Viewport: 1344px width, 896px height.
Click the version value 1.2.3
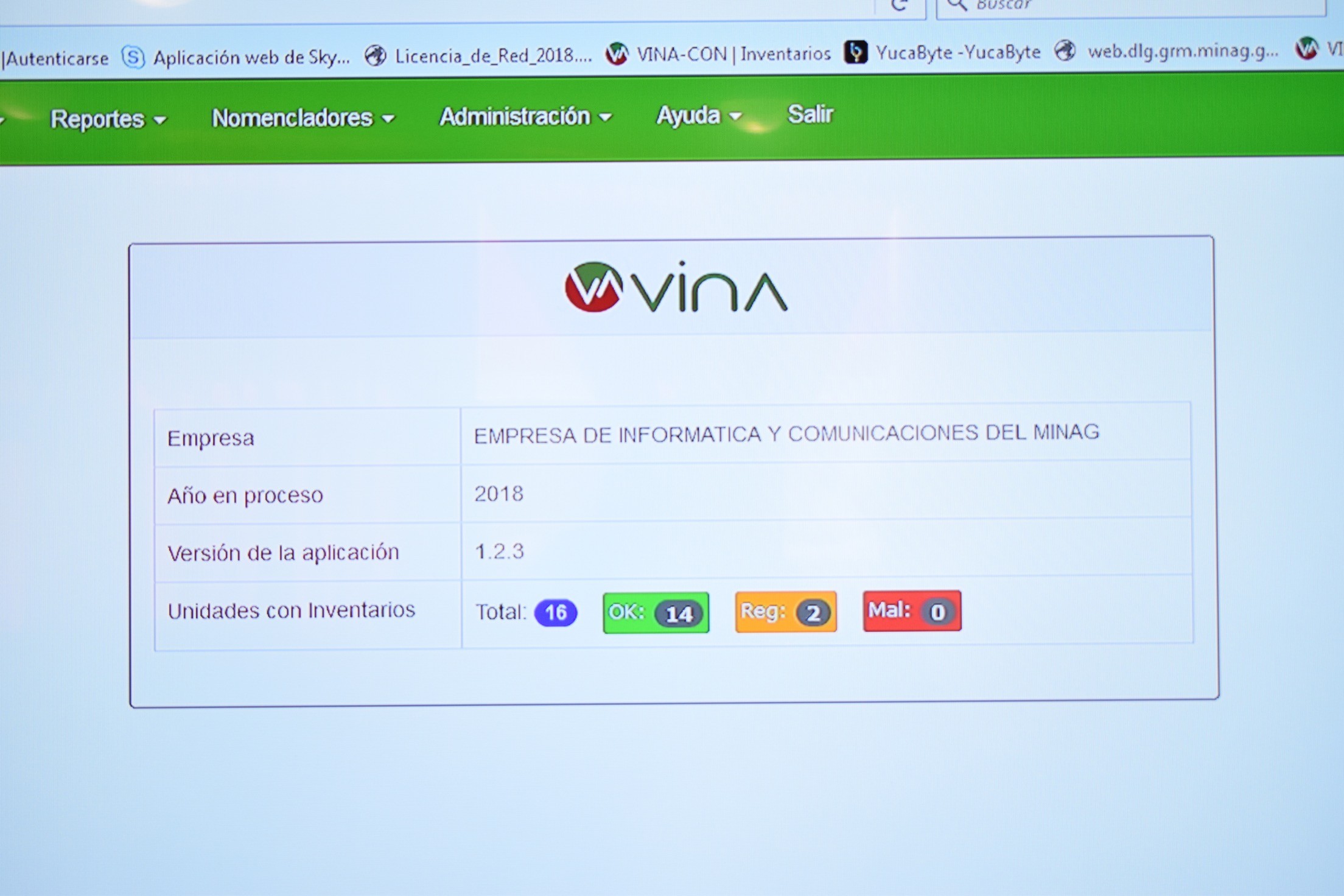(499, 551)
